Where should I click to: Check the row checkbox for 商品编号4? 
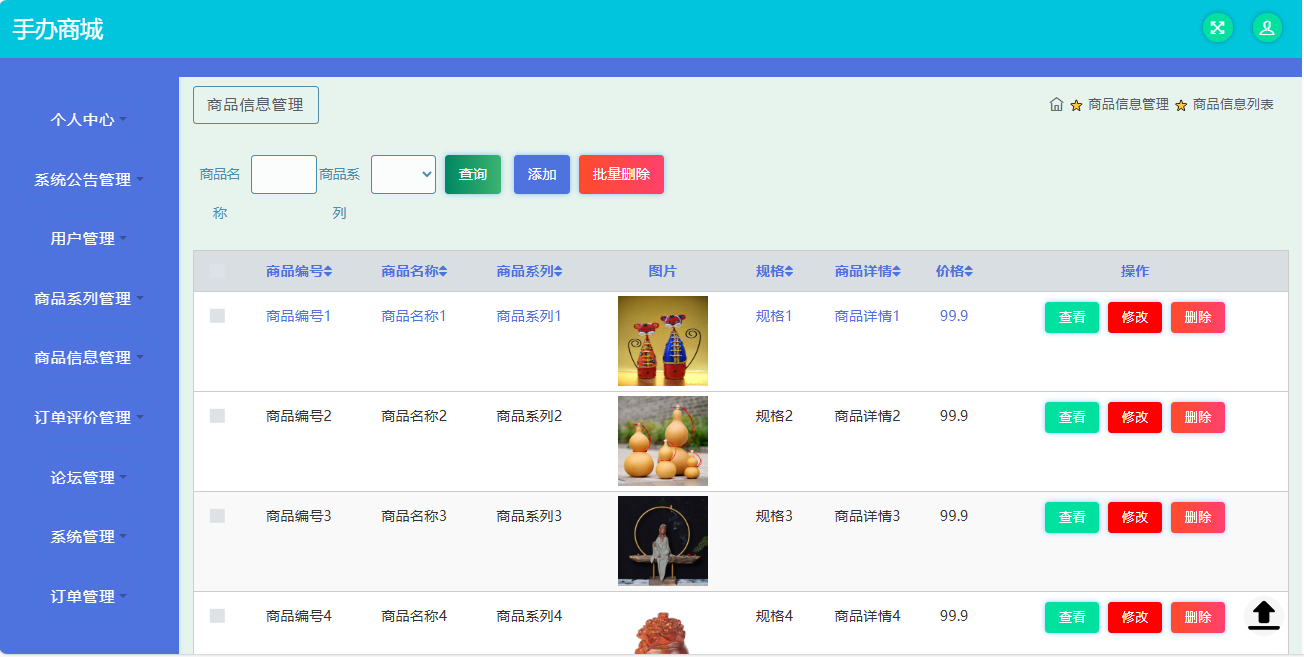[217, 616]
